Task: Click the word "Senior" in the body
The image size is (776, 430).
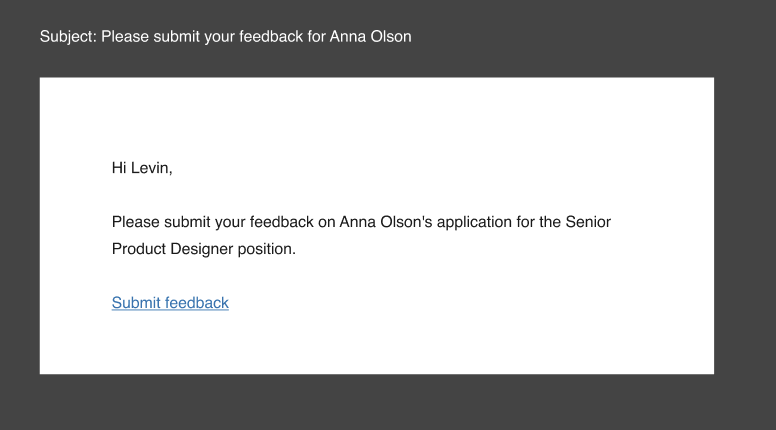Action: click(x=588, y=222)
